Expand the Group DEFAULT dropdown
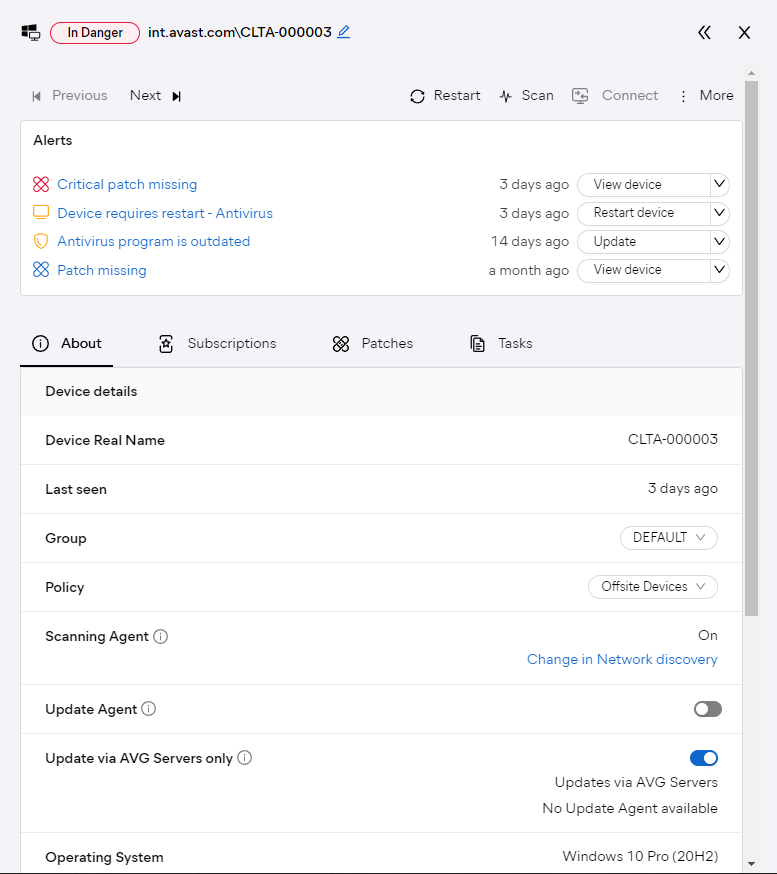This screenshot has height=874, width=777. click(x=669, y=538)
